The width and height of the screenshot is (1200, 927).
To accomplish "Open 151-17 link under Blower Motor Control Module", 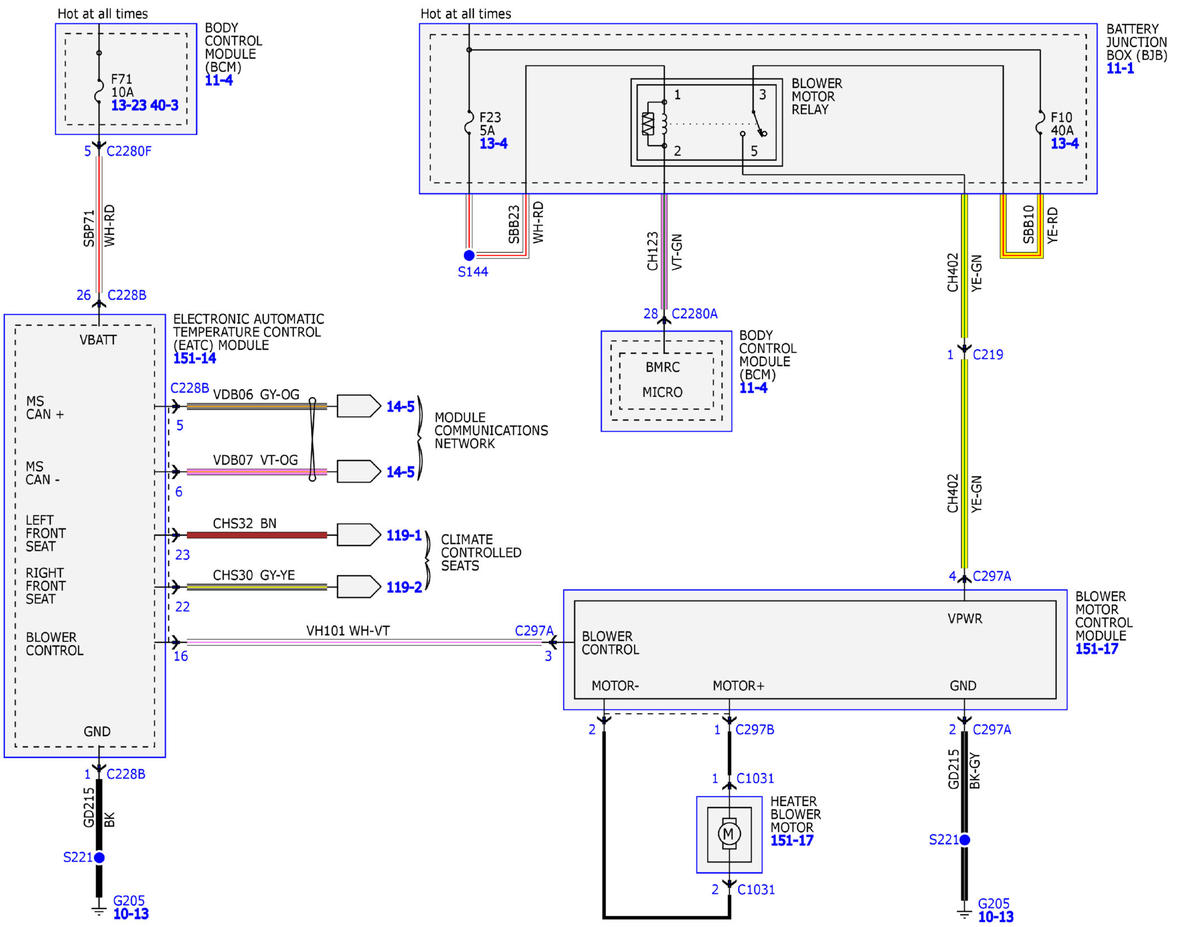I will (x=1097, y=649).
